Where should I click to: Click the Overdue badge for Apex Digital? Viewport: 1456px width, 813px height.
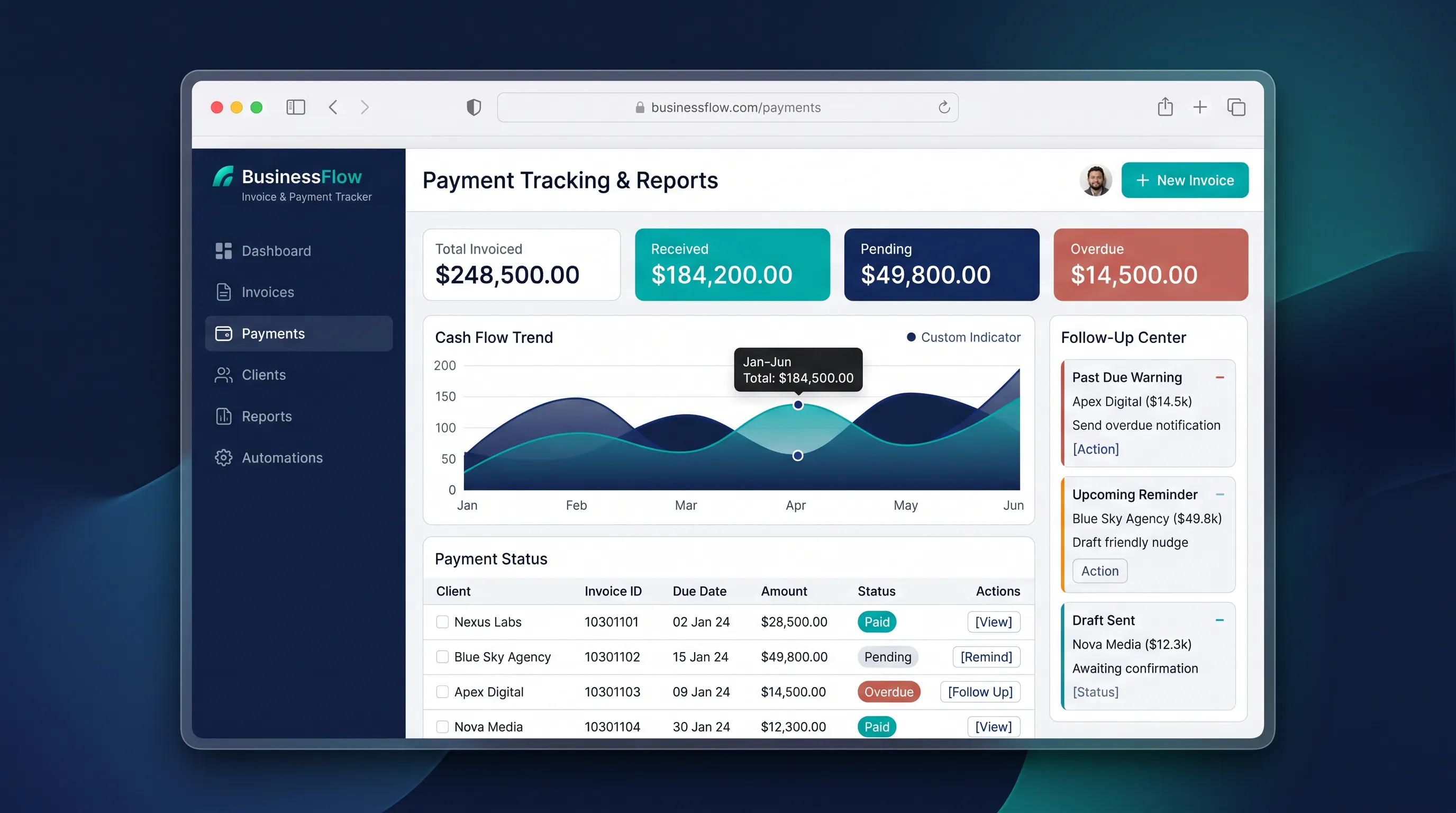888,692
